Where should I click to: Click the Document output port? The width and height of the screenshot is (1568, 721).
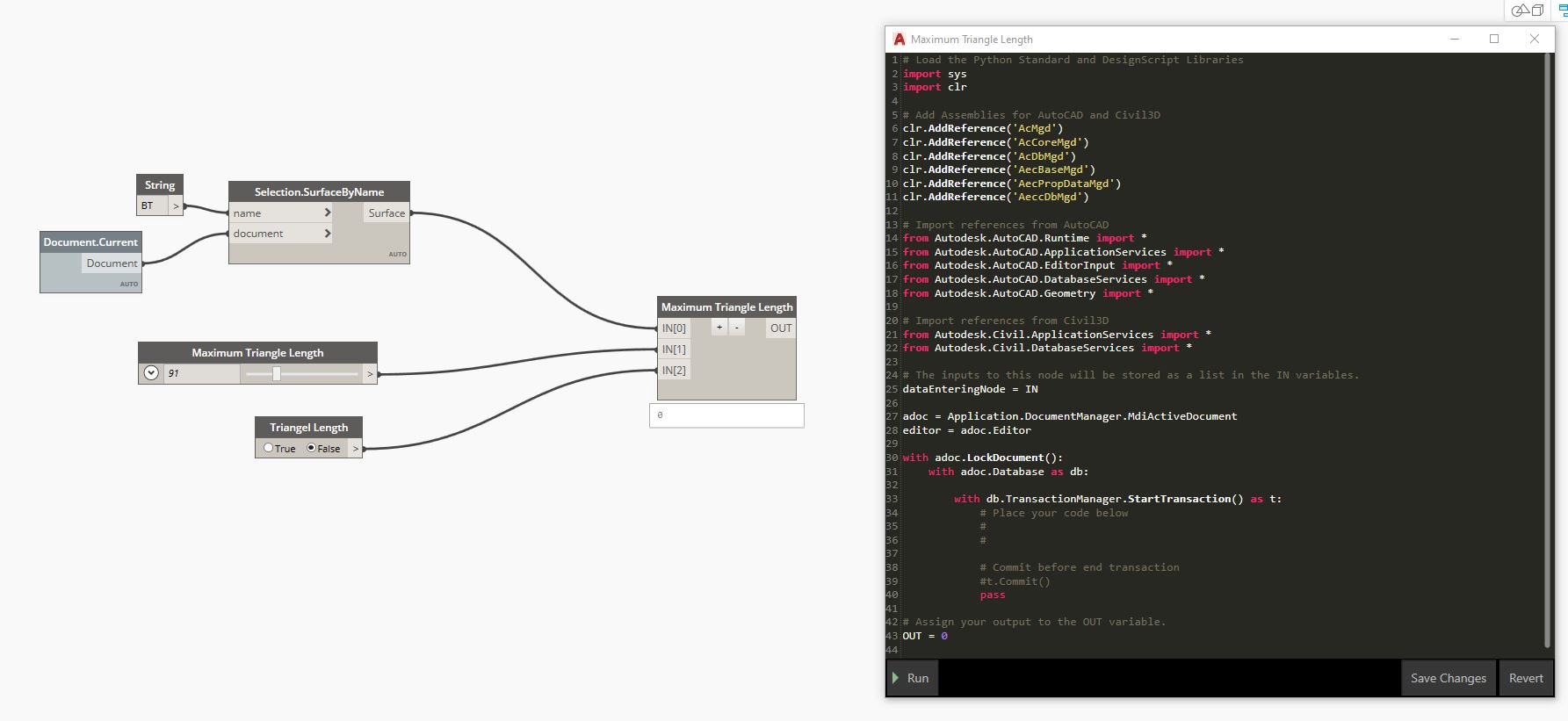[112, 263]
